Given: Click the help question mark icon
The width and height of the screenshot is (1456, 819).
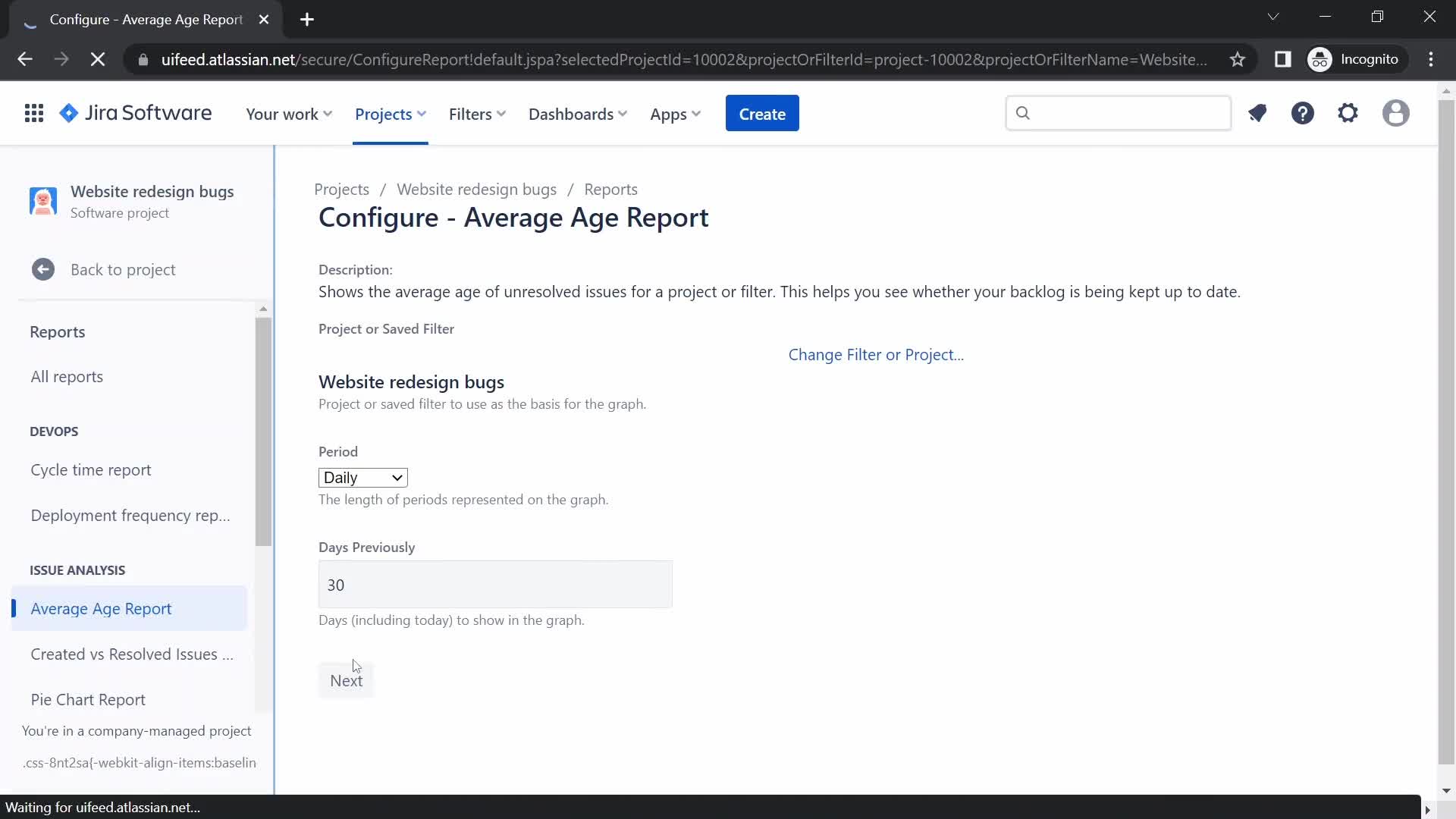Looking at the screenshot, I should [1302, 113].
